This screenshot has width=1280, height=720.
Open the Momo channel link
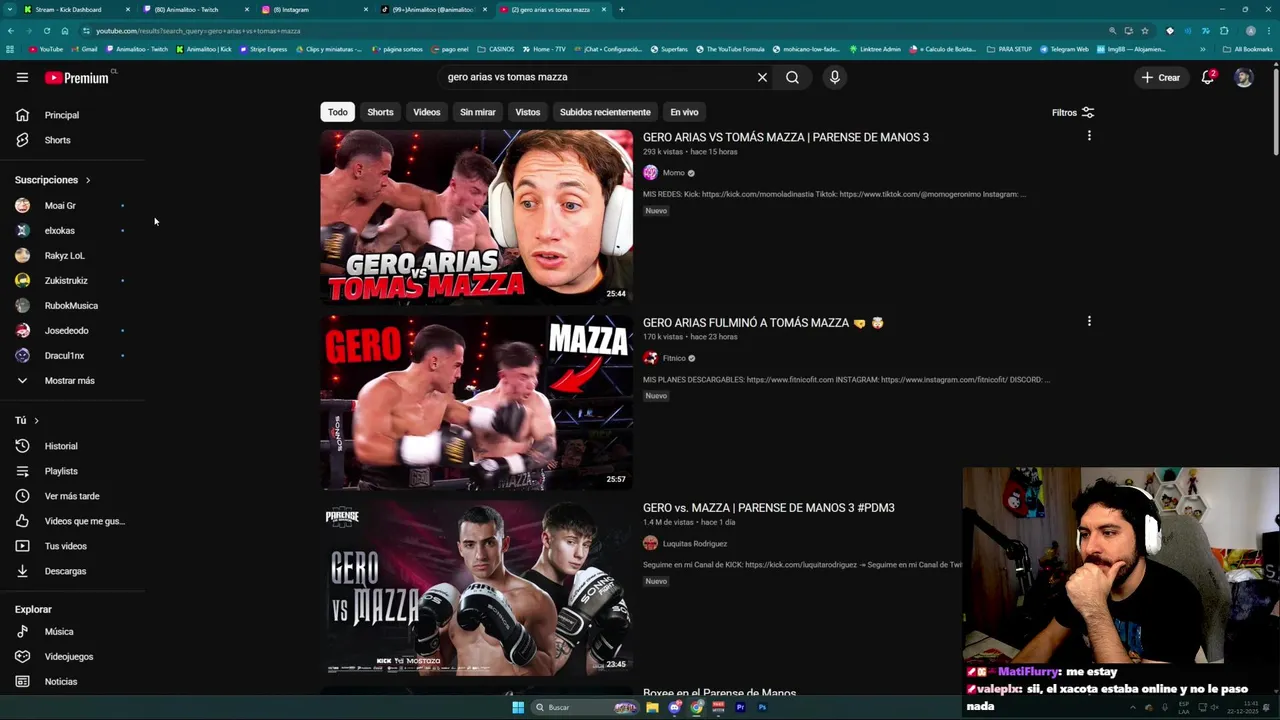point(674,173)
